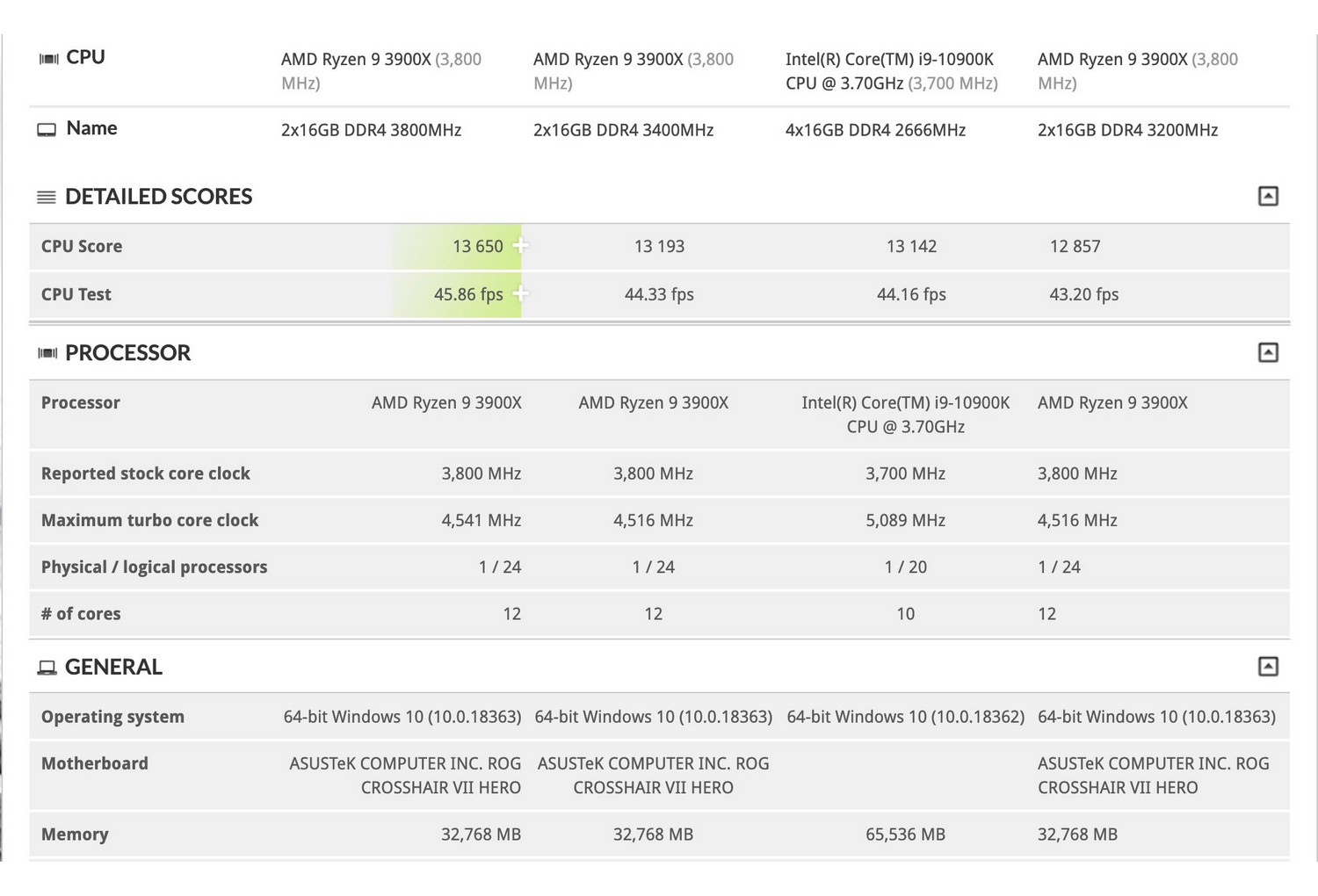Click the 2x16GB DDR4 3400MHz name
1318x896 pixels.
(x=623, y=130)
